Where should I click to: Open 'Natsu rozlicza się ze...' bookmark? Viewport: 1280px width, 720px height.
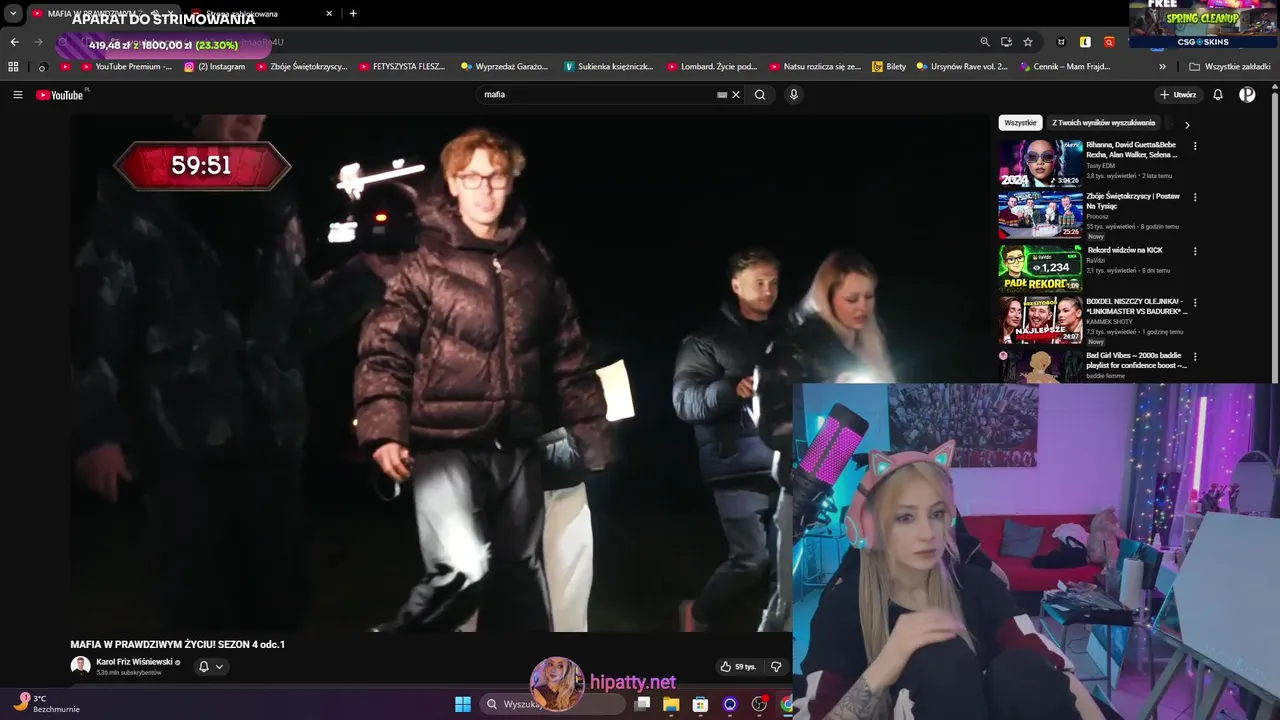click(815, 67)
